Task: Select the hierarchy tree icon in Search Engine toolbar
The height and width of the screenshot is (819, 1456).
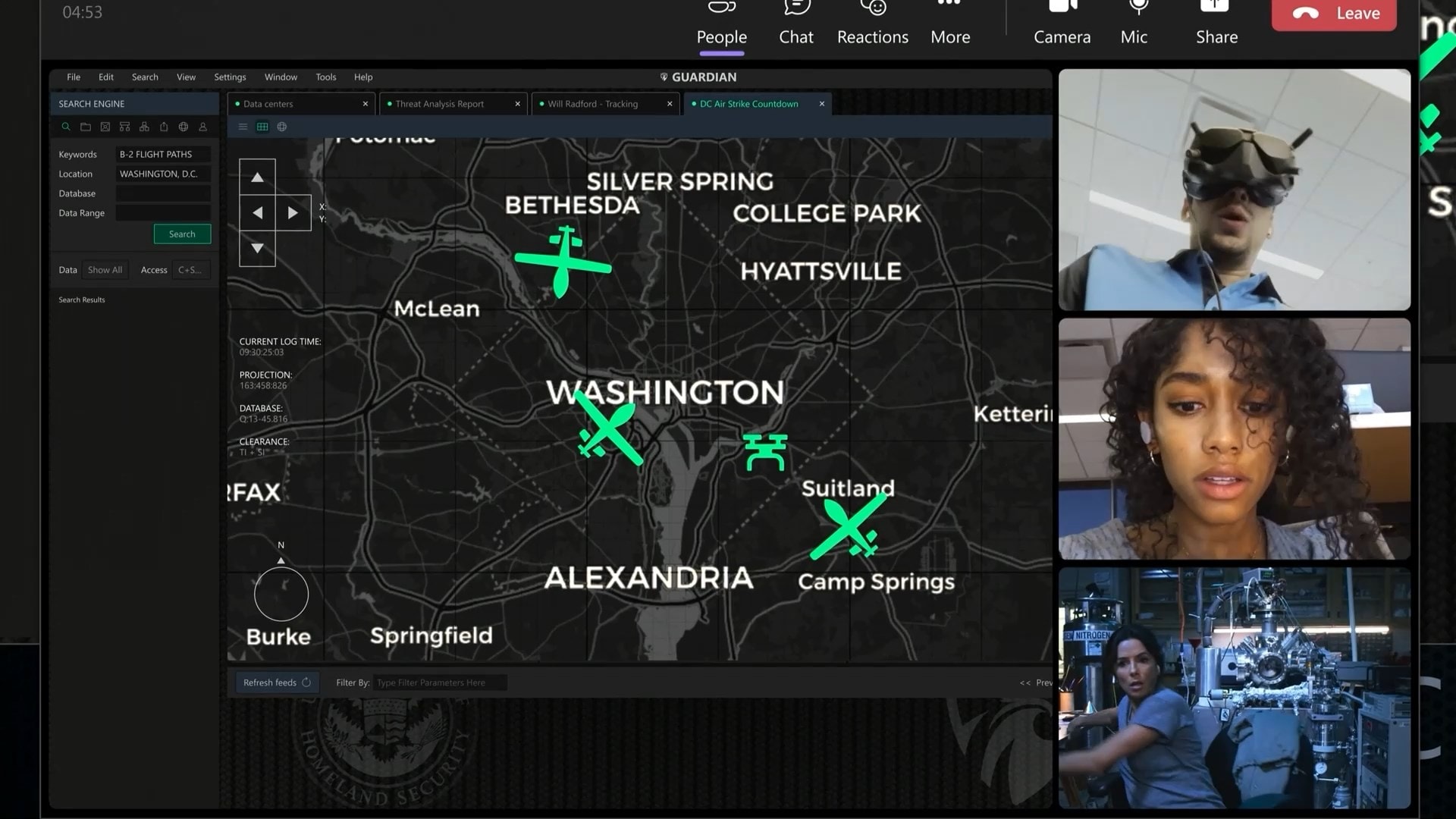Action: pos(144,127)
